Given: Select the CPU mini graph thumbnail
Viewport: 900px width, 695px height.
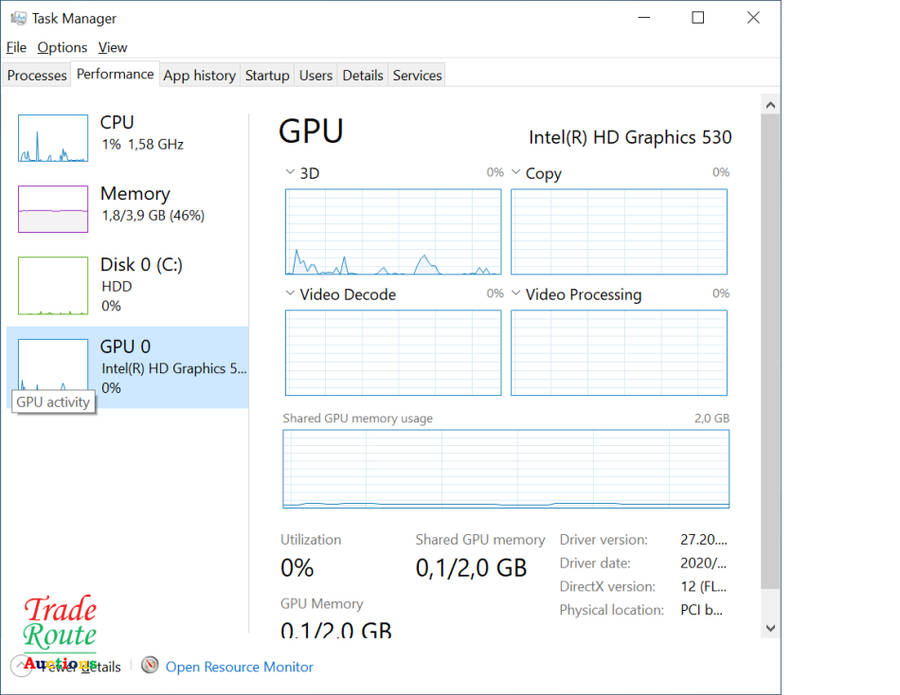Looking at the screenshot, I should 53,138.
